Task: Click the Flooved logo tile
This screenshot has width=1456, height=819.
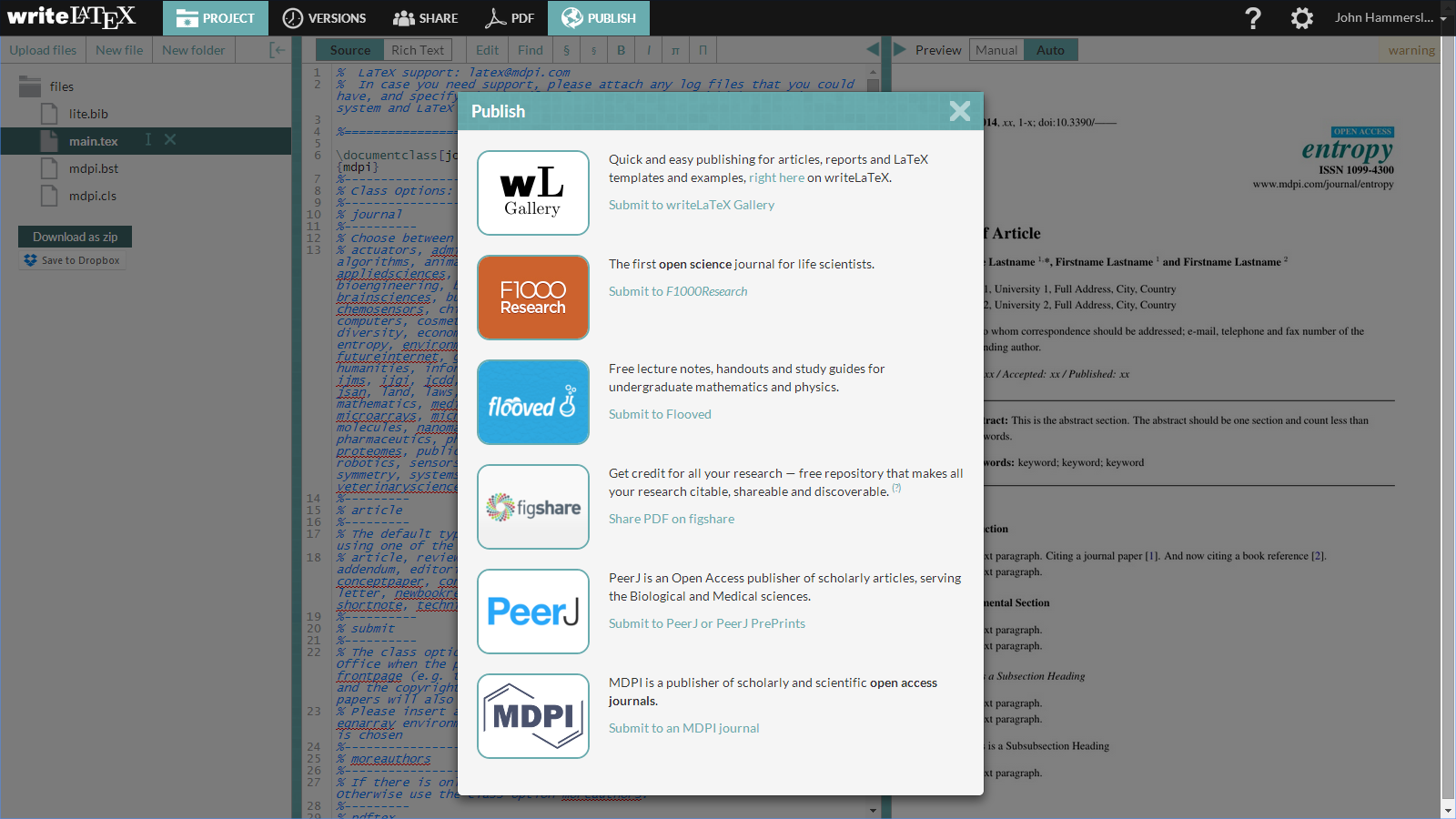Action: click(532, 402)
